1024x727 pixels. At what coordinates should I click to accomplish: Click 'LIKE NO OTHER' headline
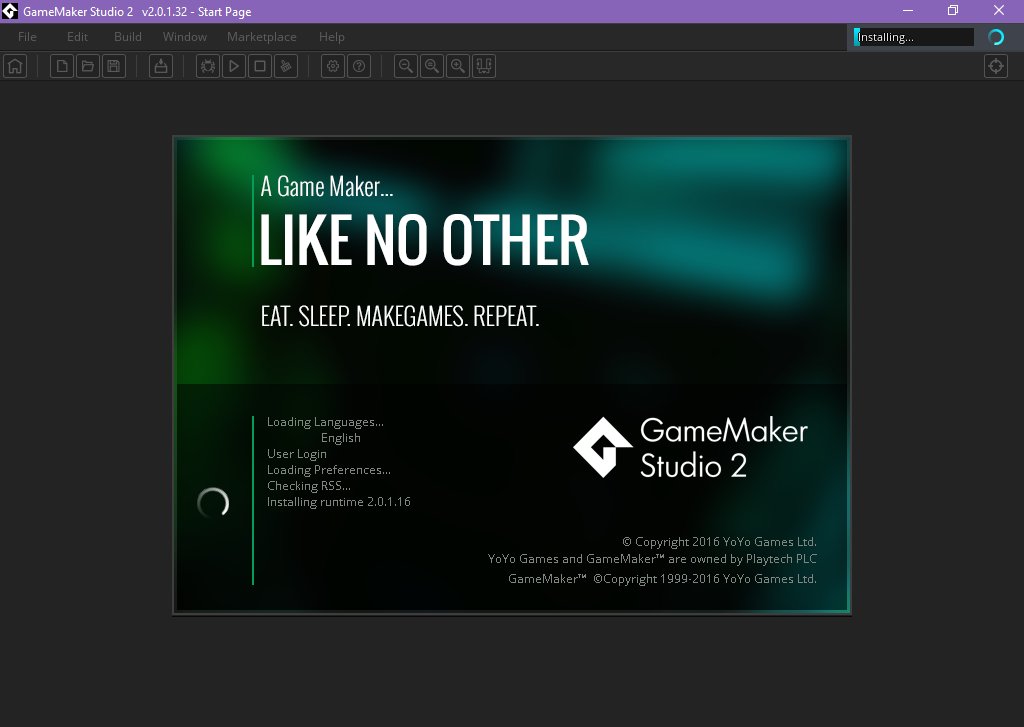click(424, 240)
